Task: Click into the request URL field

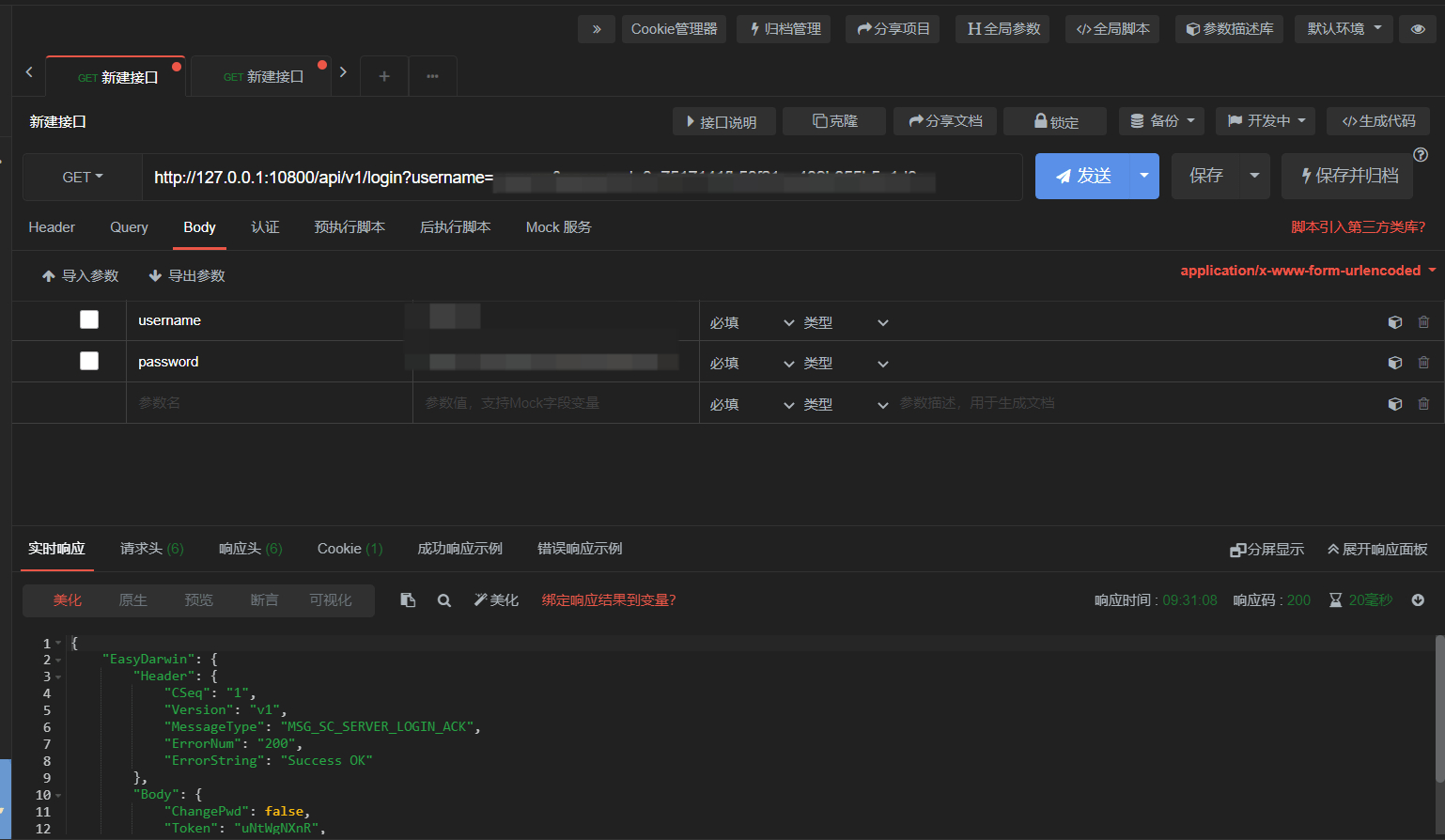Action: [x=582, y=177]
